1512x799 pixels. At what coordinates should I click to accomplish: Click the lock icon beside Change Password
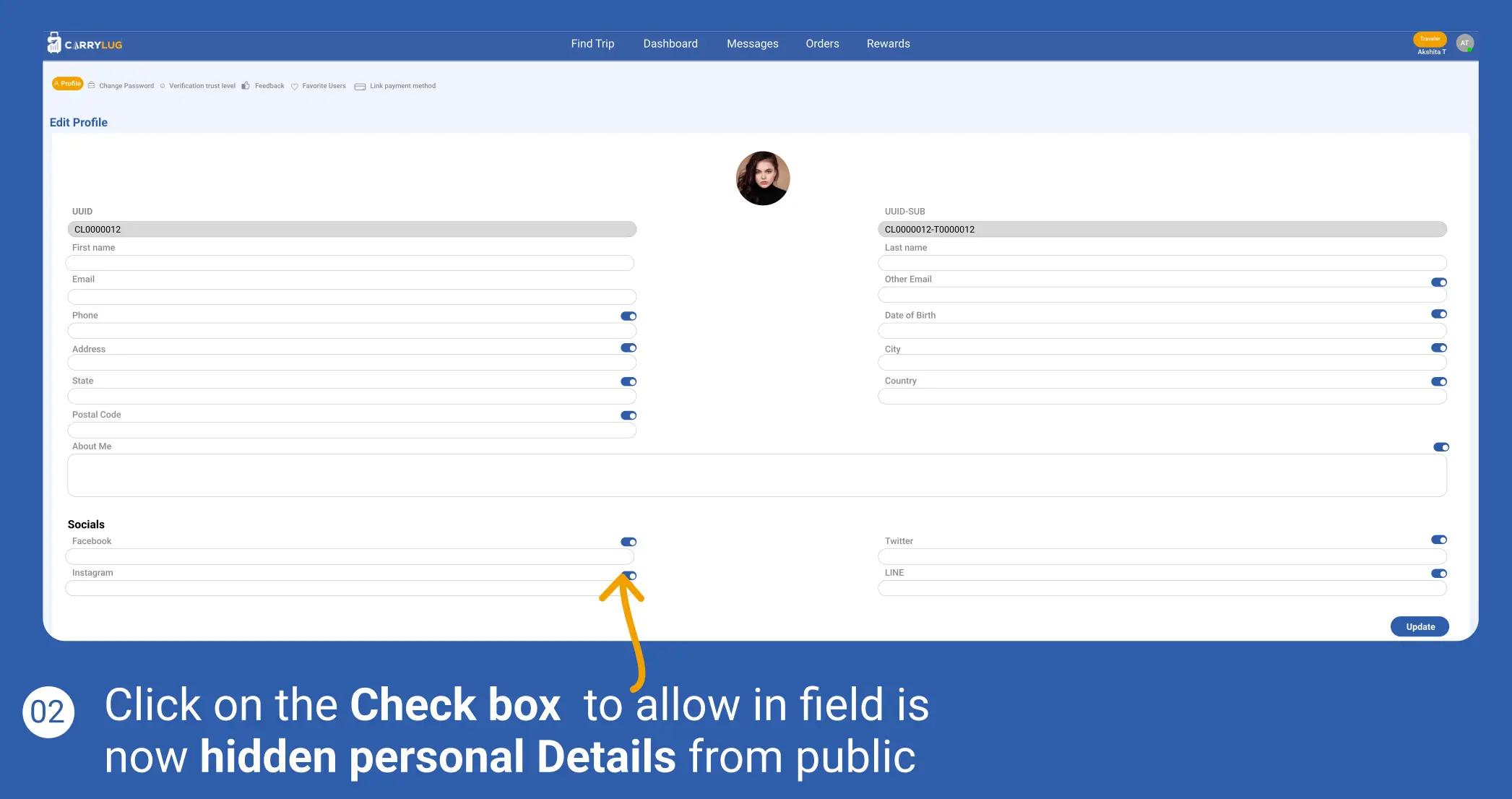point(92,85)
